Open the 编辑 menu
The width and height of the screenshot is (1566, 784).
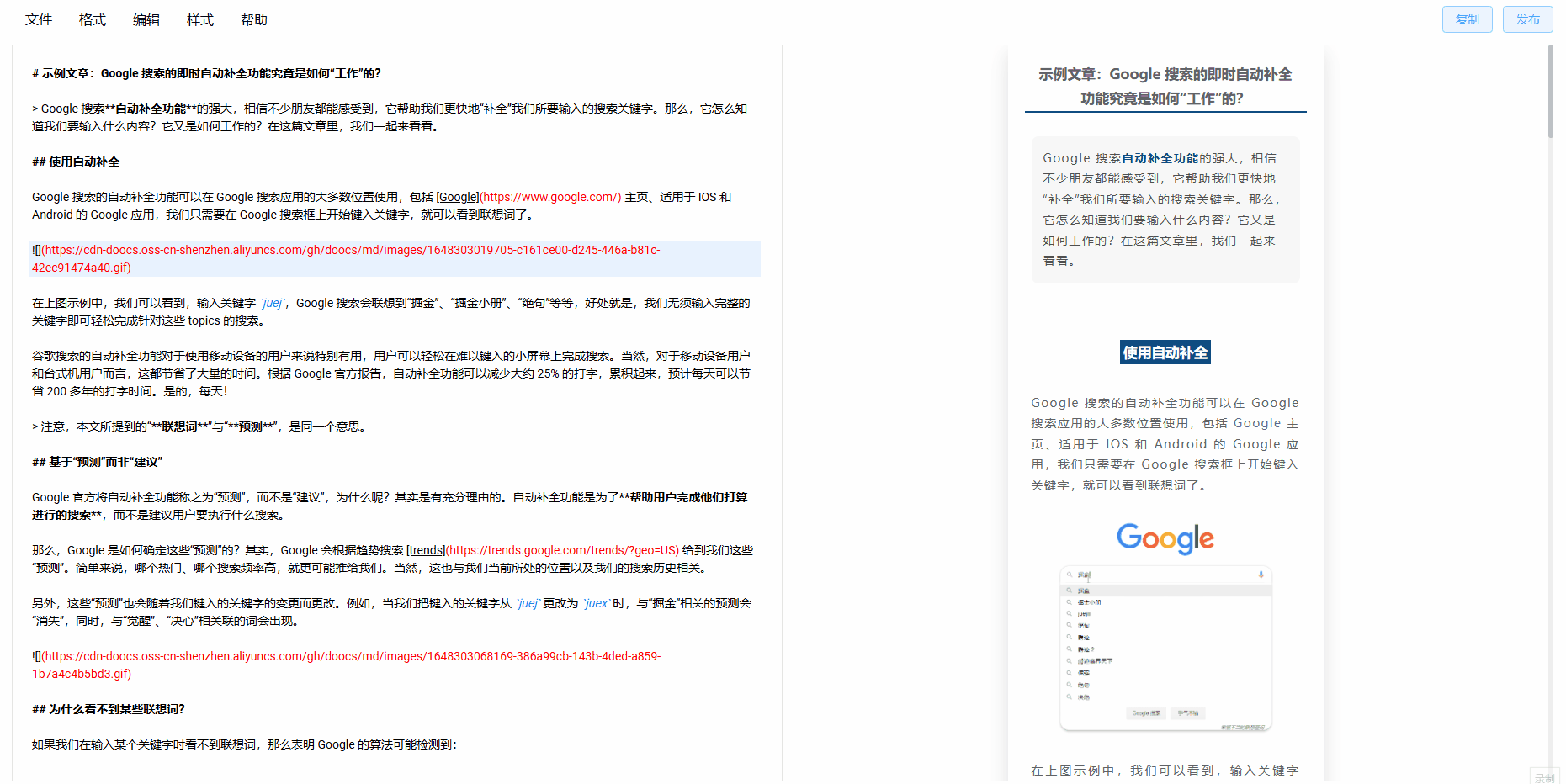pos(146,19)
